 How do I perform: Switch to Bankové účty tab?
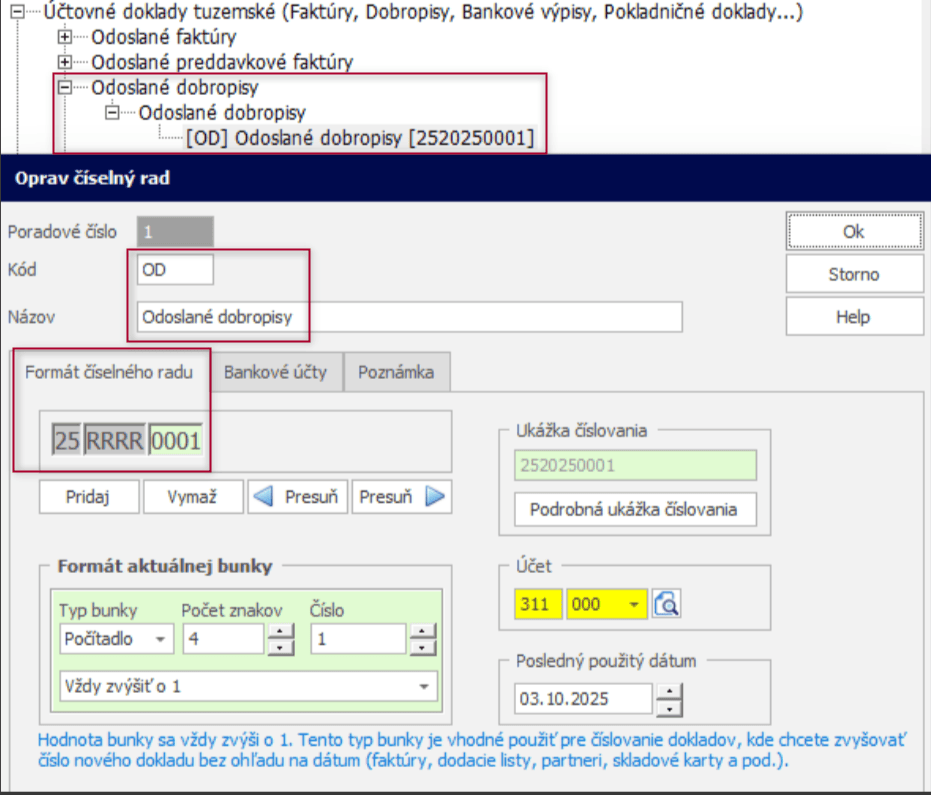[x=275, y=372]
